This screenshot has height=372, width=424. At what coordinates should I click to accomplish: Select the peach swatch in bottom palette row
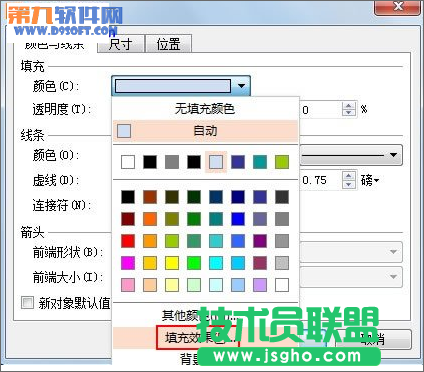(x=150, y=285)
